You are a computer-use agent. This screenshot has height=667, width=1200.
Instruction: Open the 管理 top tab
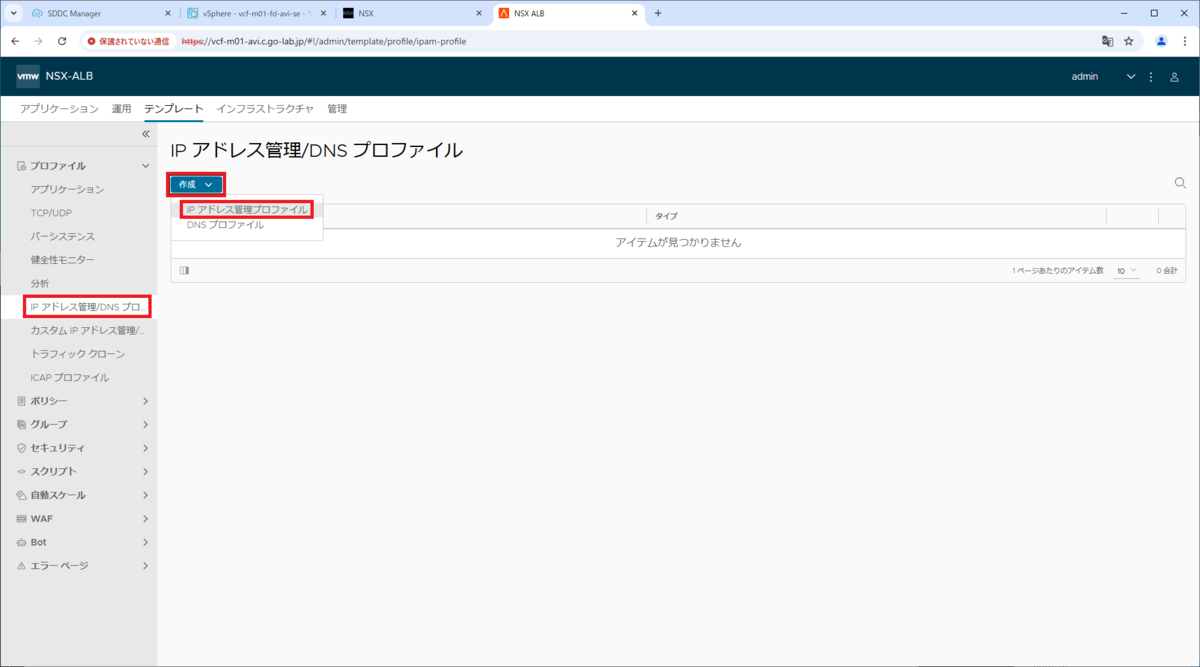337,109
